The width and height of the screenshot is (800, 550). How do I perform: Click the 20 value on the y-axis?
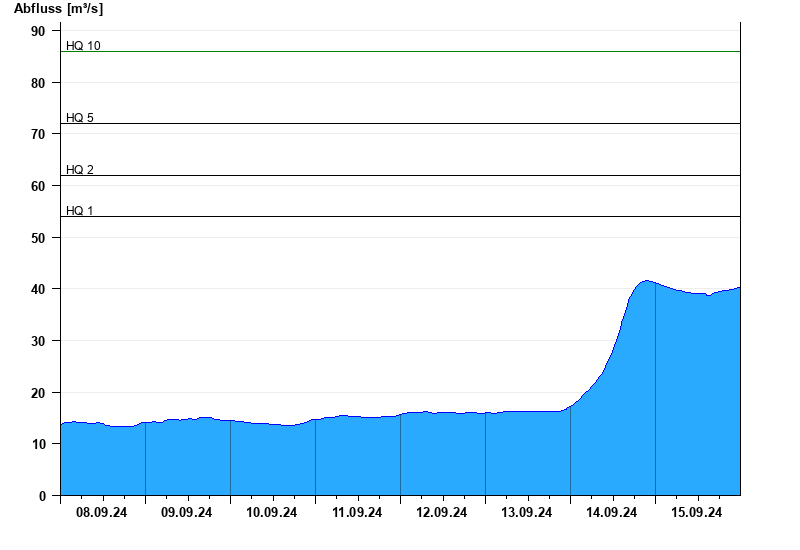(39, 393)
